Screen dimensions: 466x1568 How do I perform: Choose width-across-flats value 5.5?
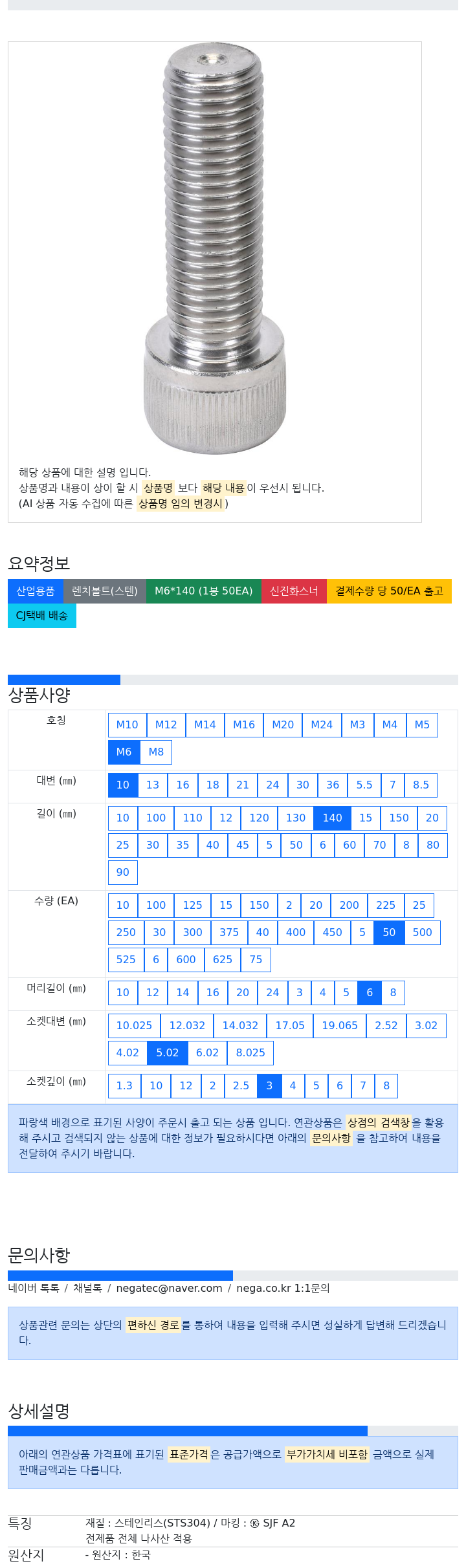364,785
